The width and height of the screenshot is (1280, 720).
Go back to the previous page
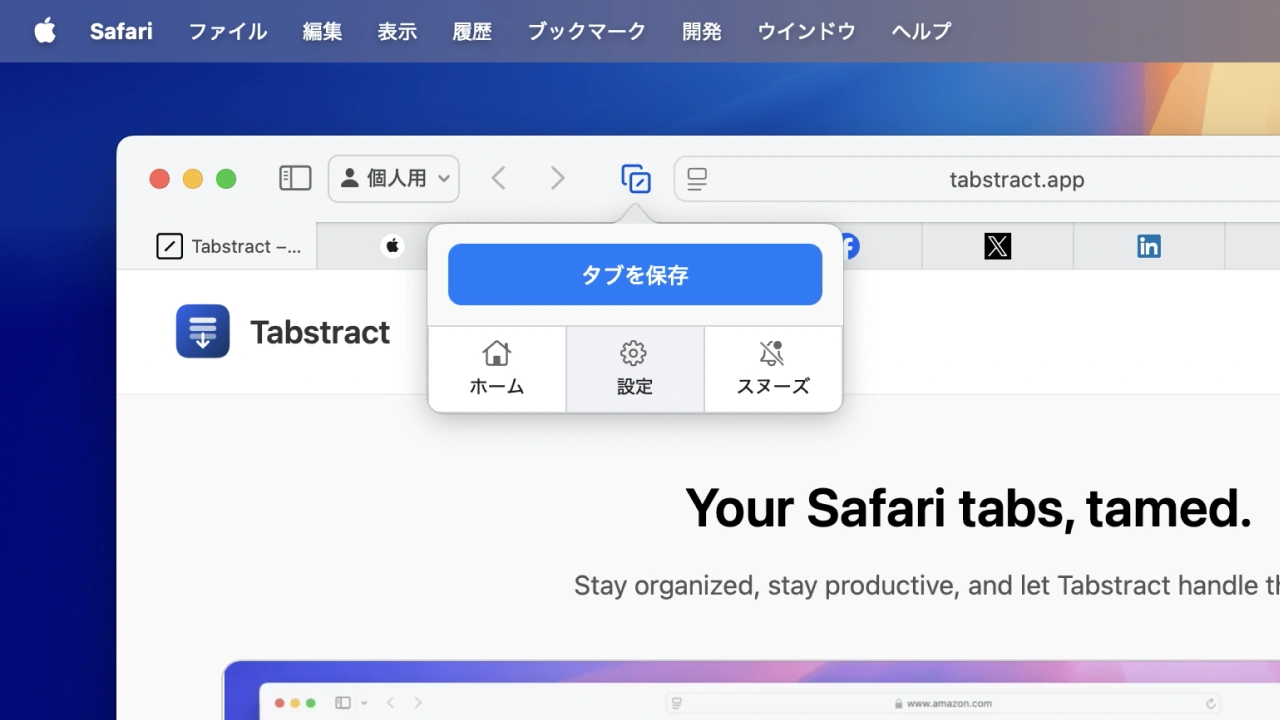[498, 179]
